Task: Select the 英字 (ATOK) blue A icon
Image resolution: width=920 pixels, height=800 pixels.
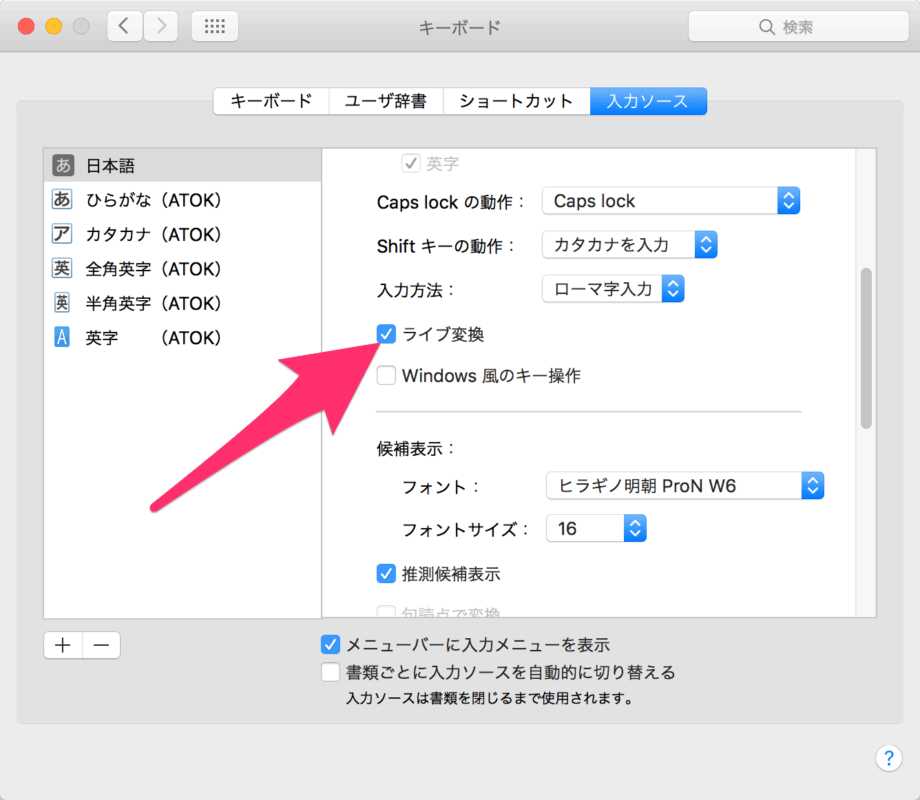Action: tap(63, 338)
